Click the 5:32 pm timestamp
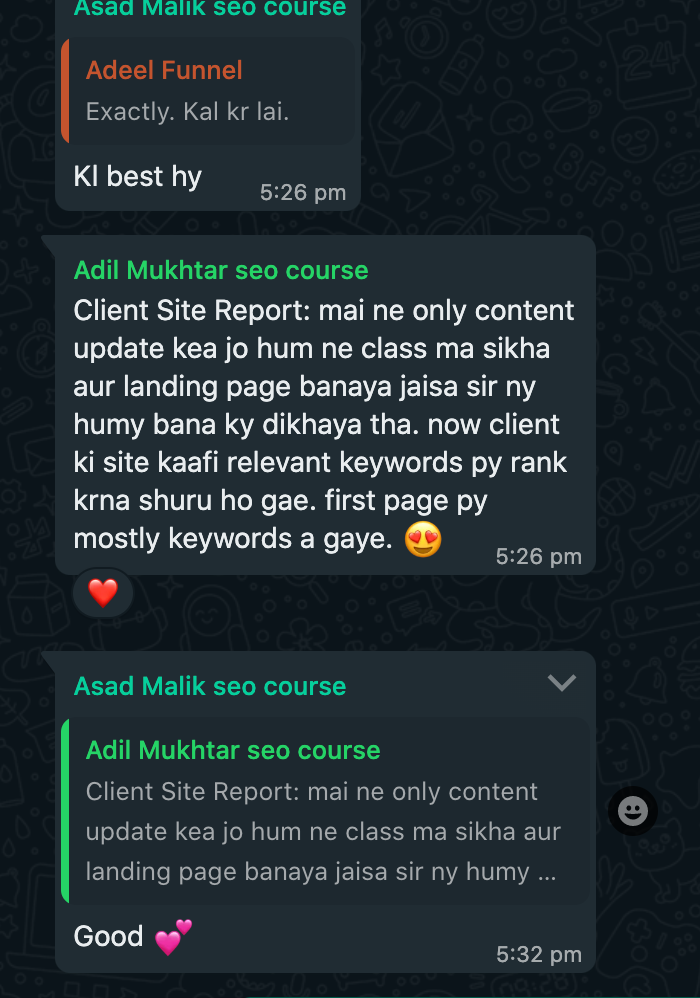The width and height of the screenshot is (700, 998). tap(538, 954)
